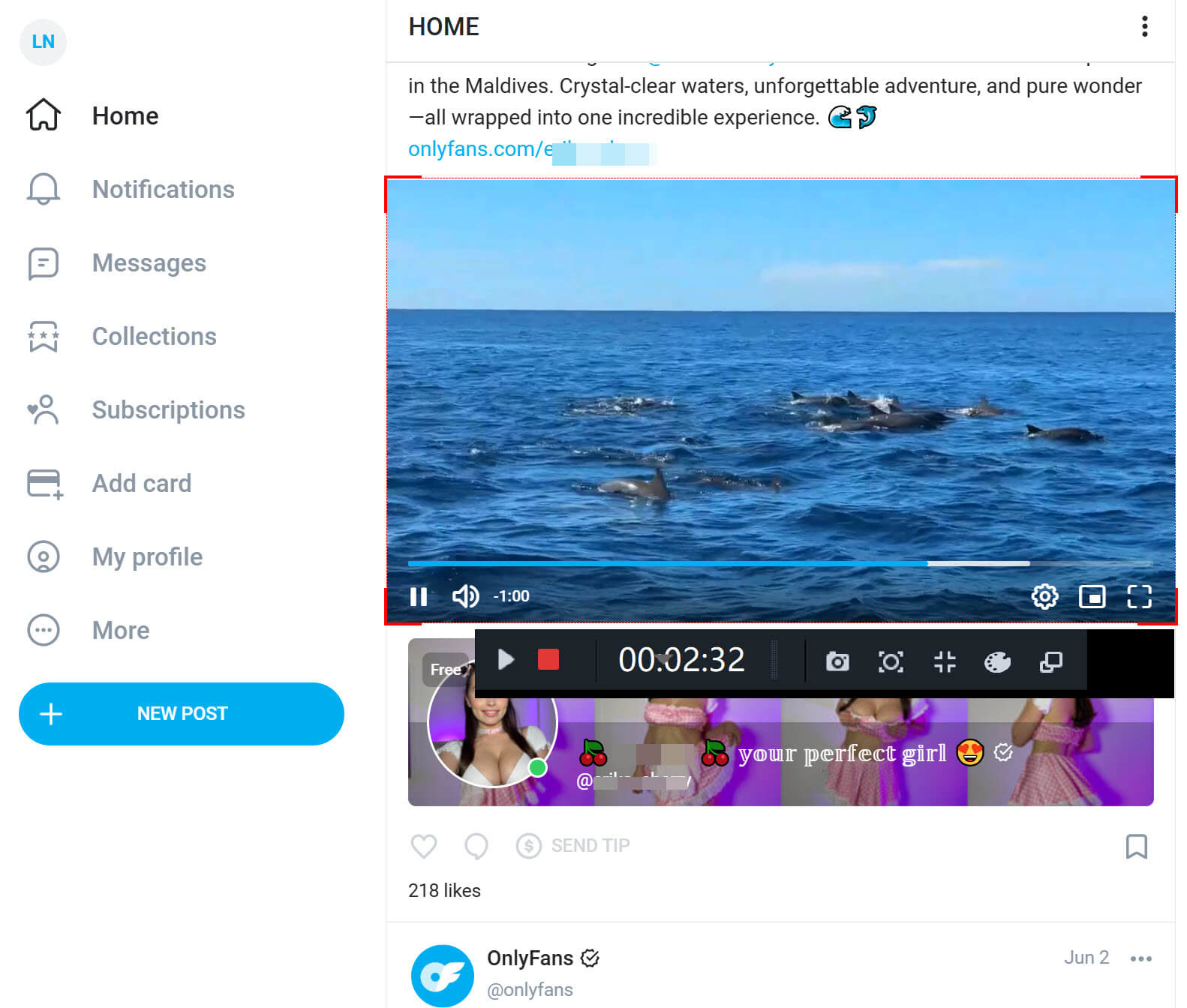Open Messages from the sidebar
The width and height of the screenshot is (1187, 1008).
[149, 262]
